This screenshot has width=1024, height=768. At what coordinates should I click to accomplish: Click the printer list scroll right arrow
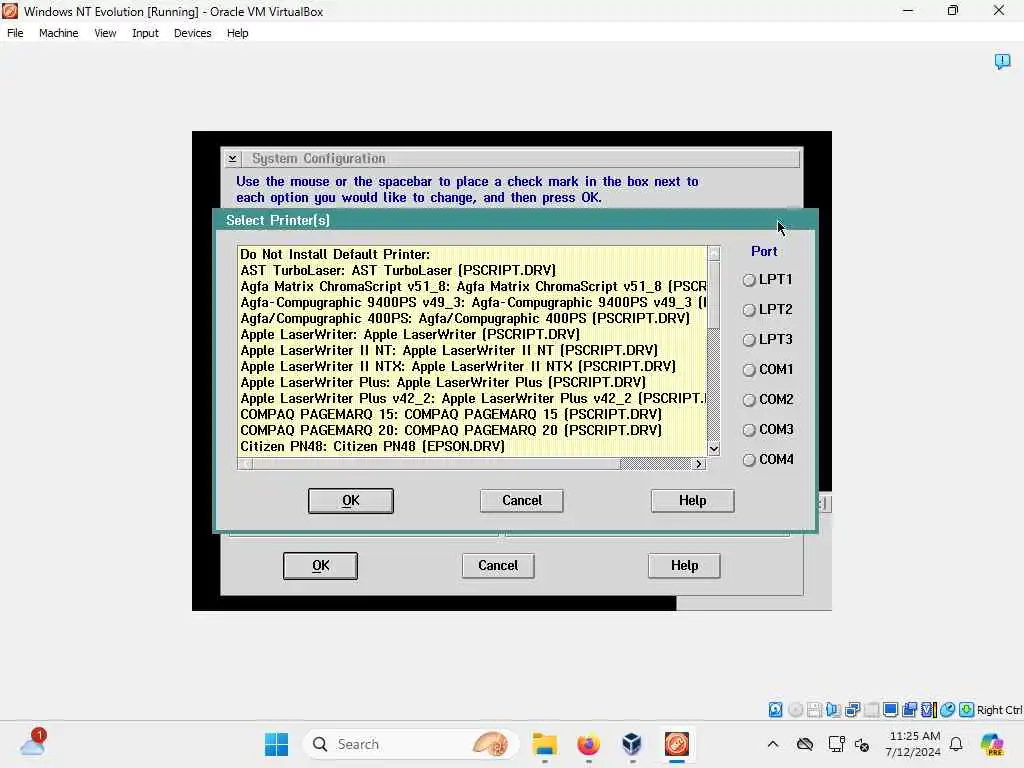pyautogui.click(x=699, y=464)
